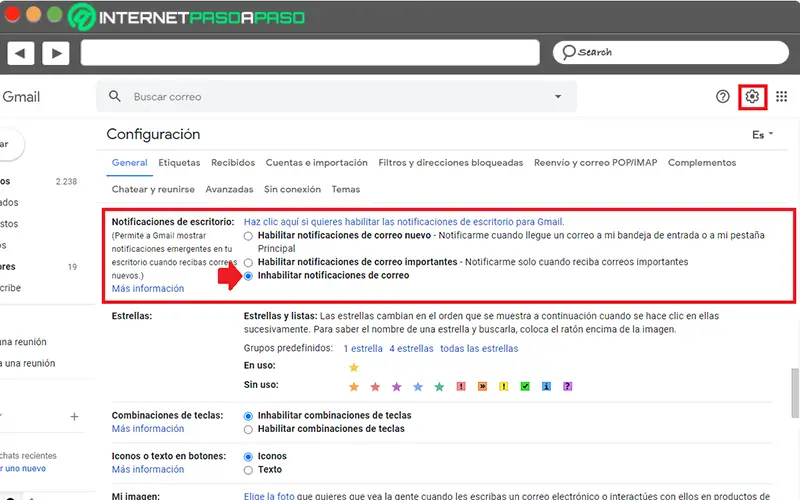Open the Avanzadas tab
800x500 pixels.
point(229,189)
